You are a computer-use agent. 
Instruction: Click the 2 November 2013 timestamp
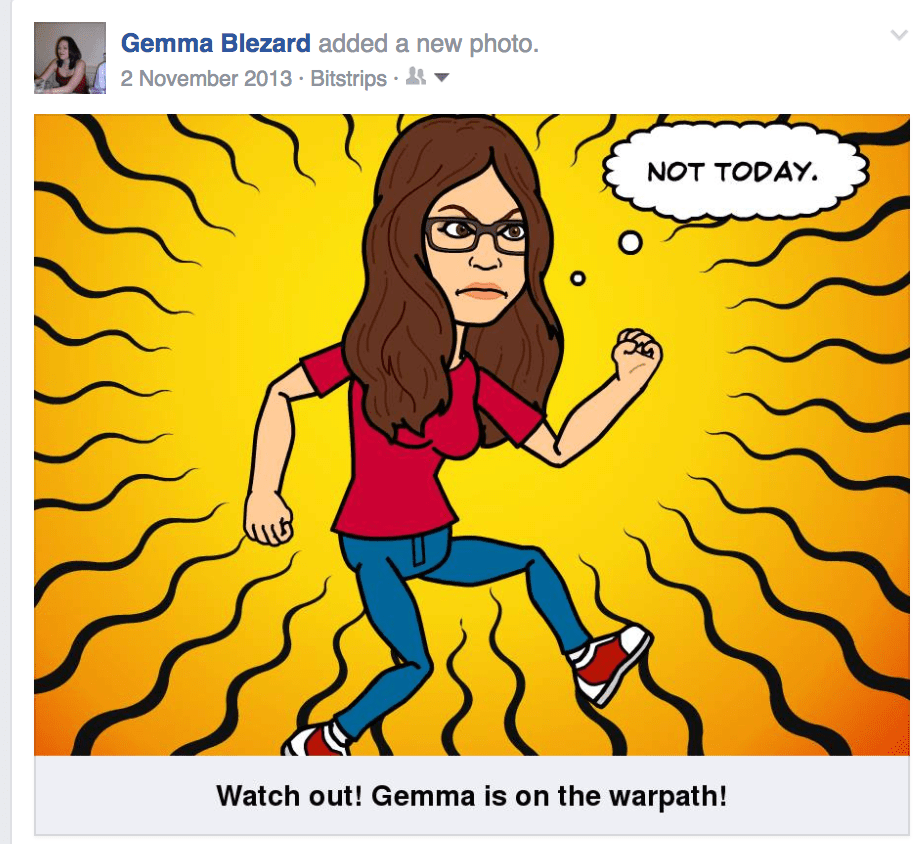coord(206,79)
